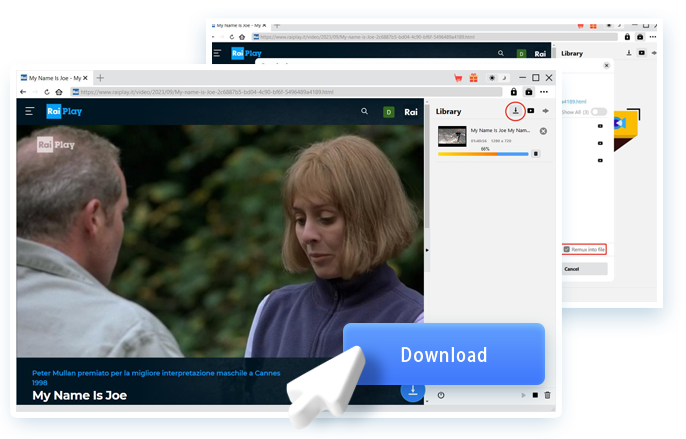Click the red shopping cart icon
This screenshot has width=686, height=439.
[x=458, y=78]
